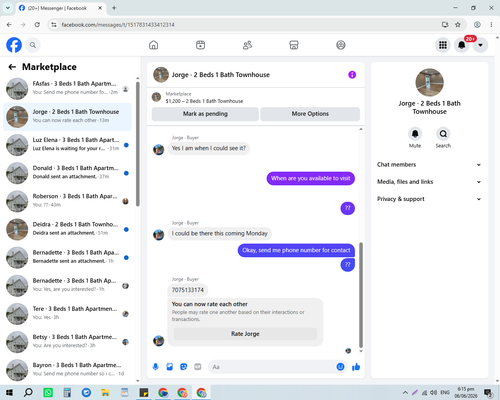Click the Rate Jorge button
This screenshot has height=400, width=500.
tap(245, 334)
